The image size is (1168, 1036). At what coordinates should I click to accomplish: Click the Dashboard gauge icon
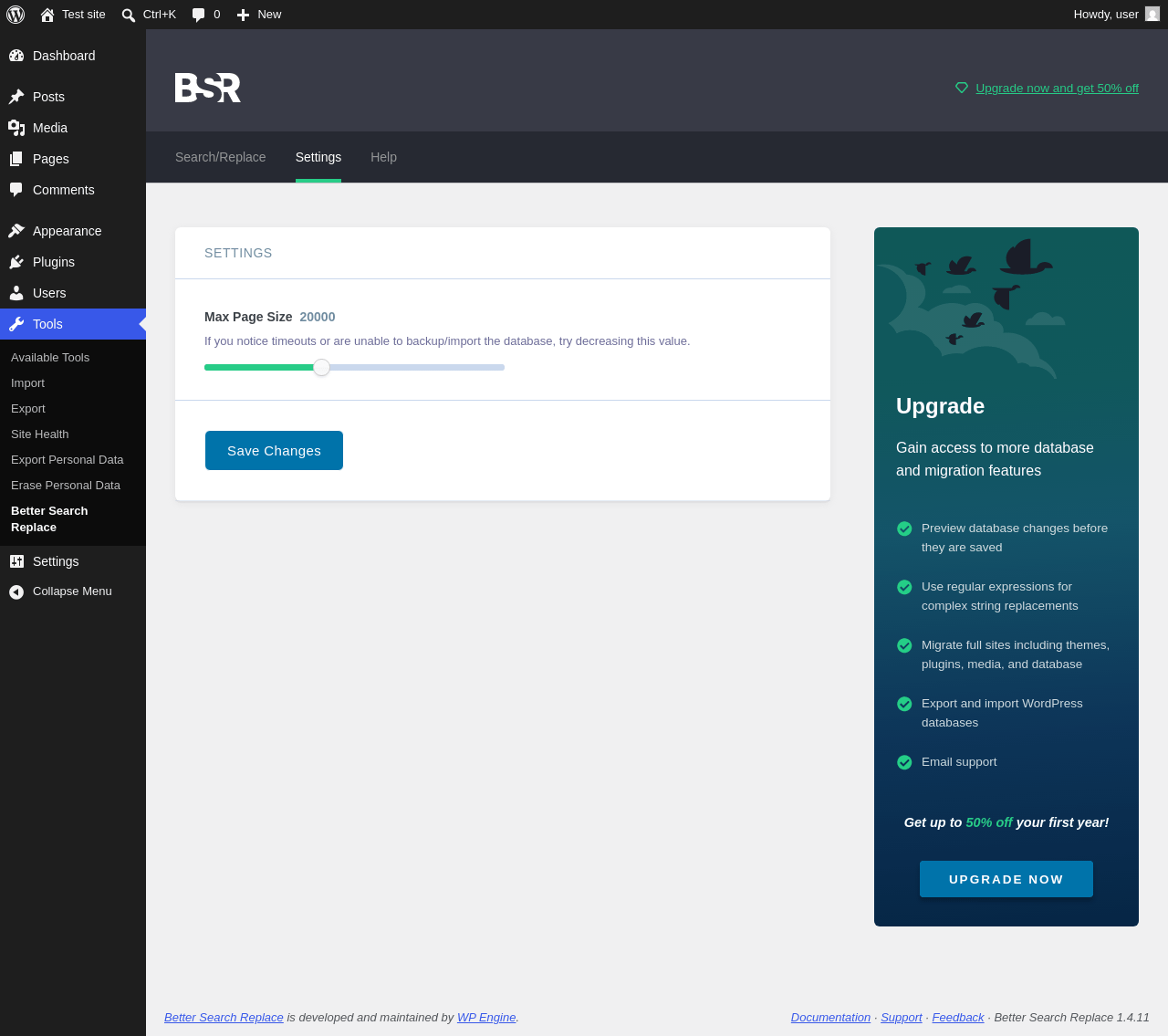coord(16,56)
